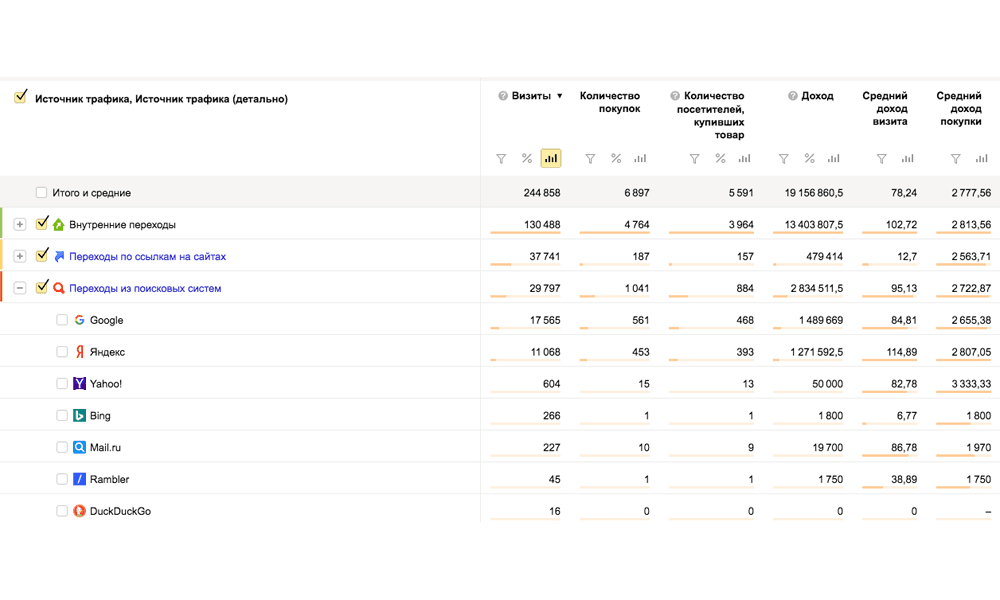
Task: Click Yahoo! average purchase value 3 333,33
Action: pos(971,384)
